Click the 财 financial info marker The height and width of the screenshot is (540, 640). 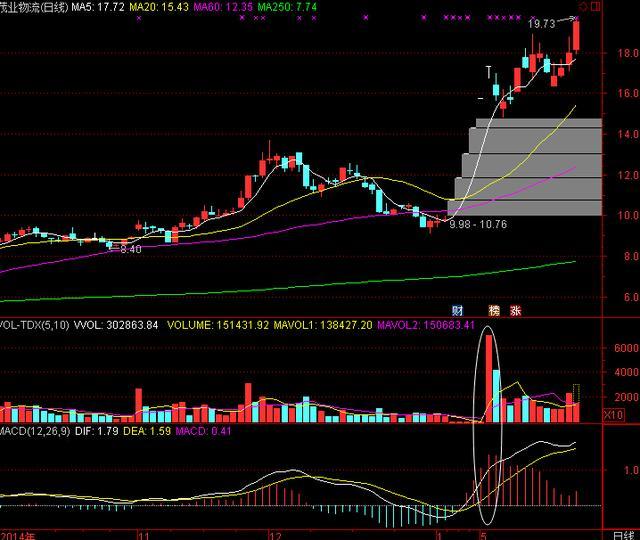(458, 310)
